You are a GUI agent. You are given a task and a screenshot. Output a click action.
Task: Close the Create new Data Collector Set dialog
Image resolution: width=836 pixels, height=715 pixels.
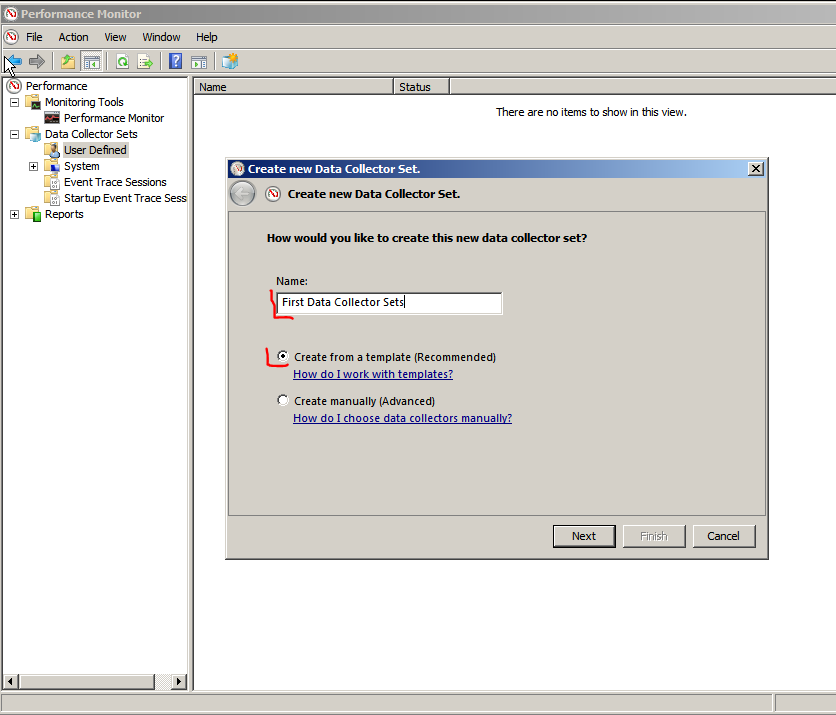(x=755, y=169)
